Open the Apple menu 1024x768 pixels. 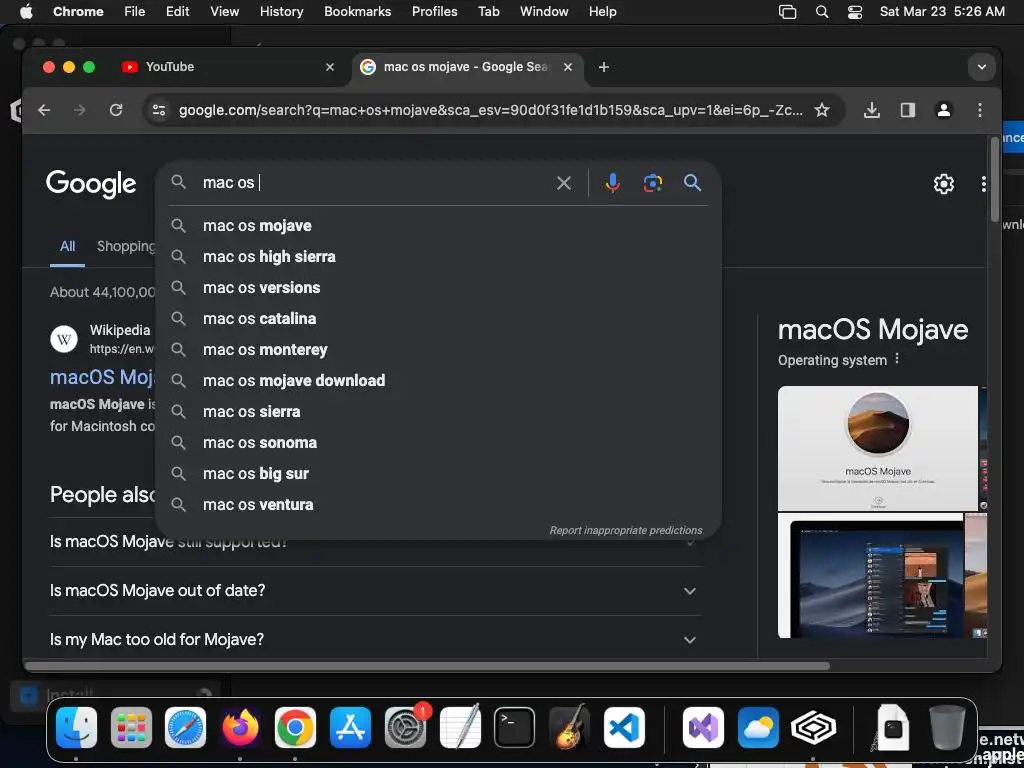[26, 12]
